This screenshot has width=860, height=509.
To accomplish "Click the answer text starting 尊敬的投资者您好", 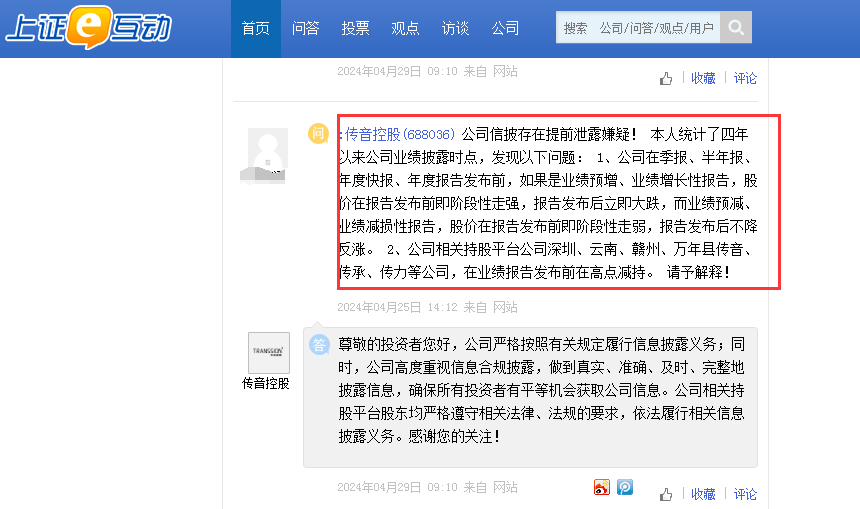I will (541, 390).
